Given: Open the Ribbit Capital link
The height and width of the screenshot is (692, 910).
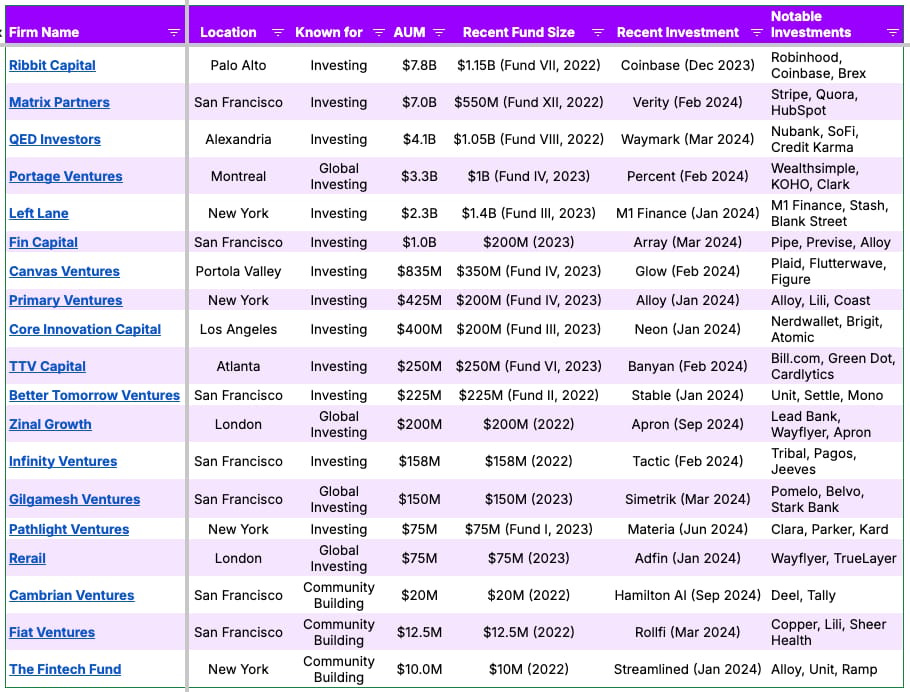Looking at the screenshot, I should coord(52,66).
